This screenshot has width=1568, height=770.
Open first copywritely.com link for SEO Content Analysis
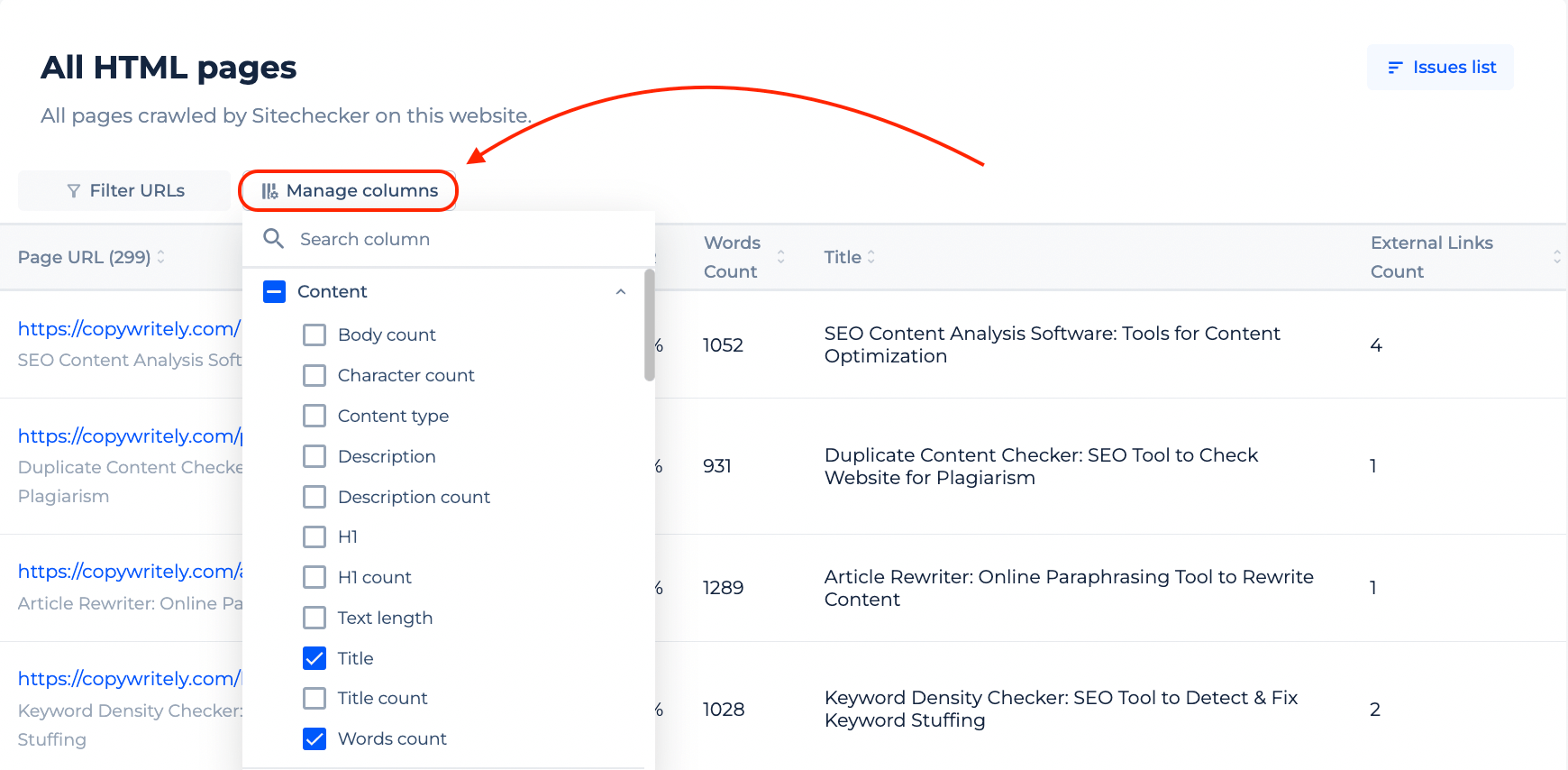coord(129,329)
